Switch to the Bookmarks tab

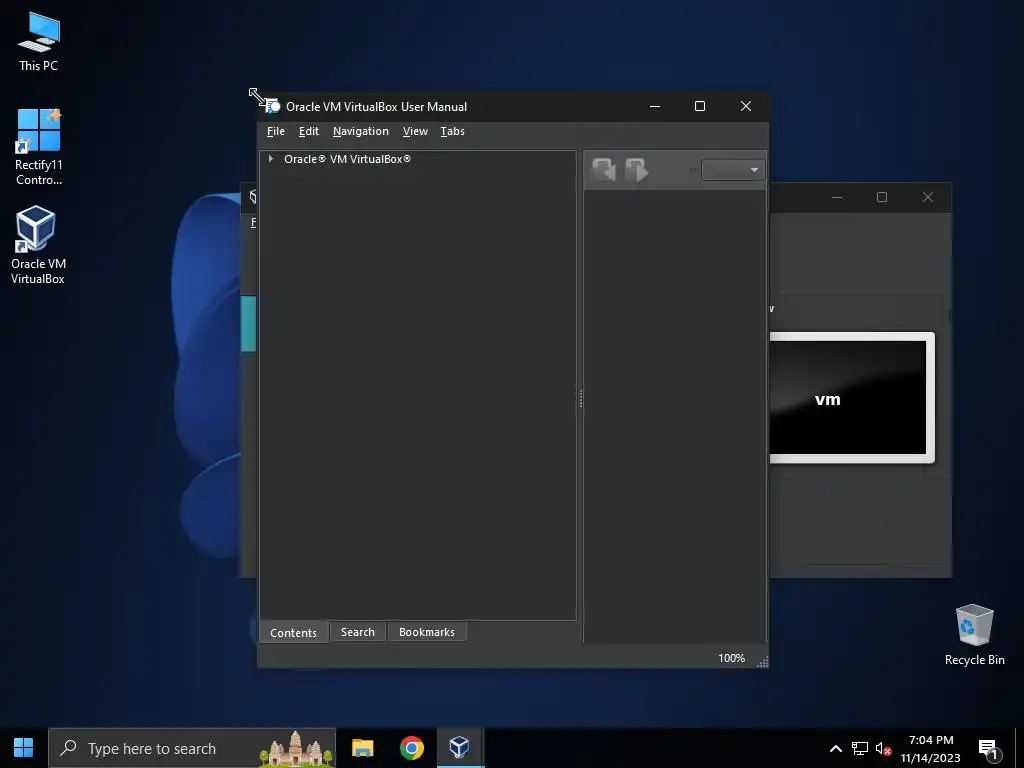tap(427, 632)
